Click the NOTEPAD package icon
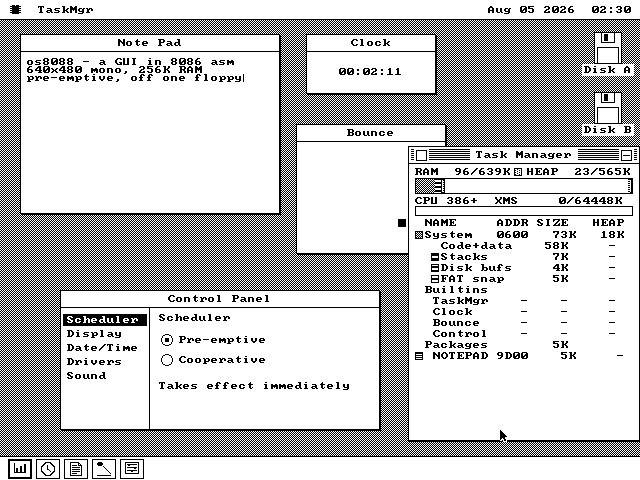The image size is (640, 480). pos(419,356)
